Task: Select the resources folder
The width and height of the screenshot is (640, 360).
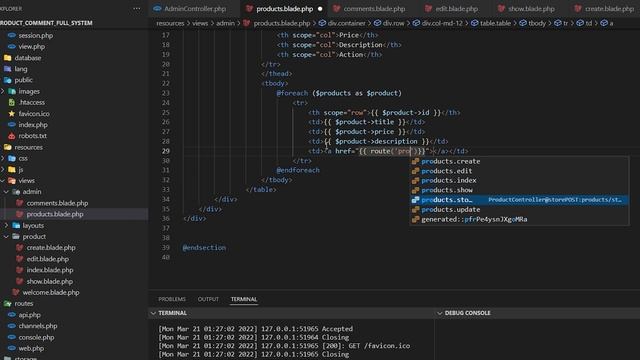Action: [x=29, y=147]
